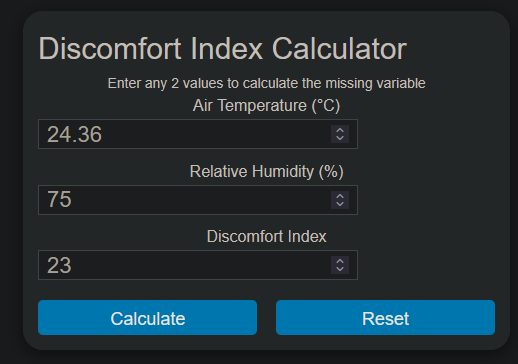
Task: Focus the Relative Humidity input field
Action: (x=198, y=200)
